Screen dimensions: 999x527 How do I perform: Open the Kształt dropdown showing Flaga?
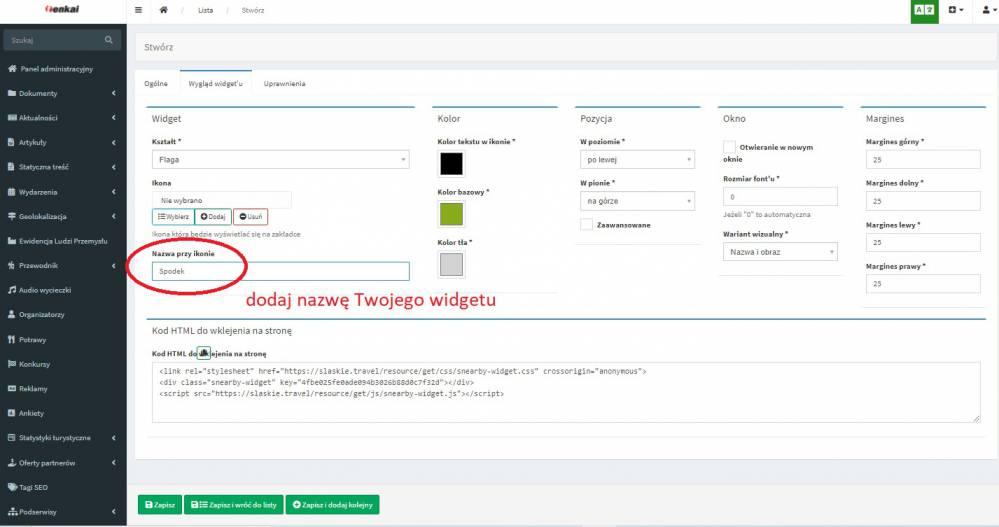279,159
